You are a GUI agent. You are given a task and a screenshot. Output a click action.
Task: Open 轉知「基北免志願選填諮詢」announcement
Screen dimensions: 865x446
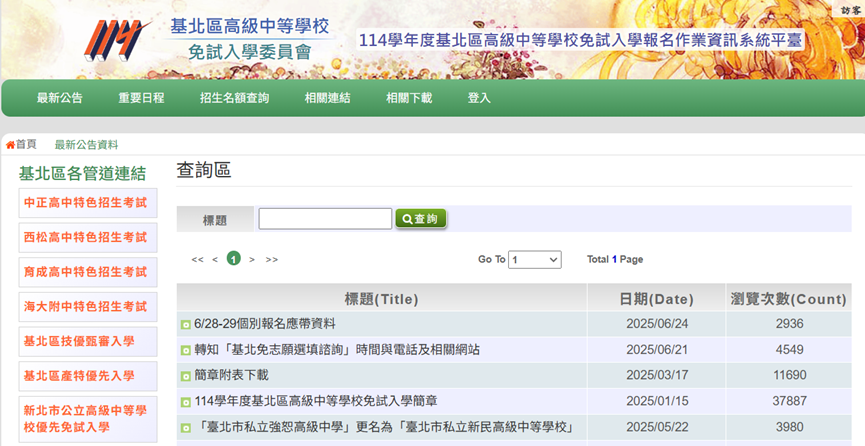[x=337, y=350]
